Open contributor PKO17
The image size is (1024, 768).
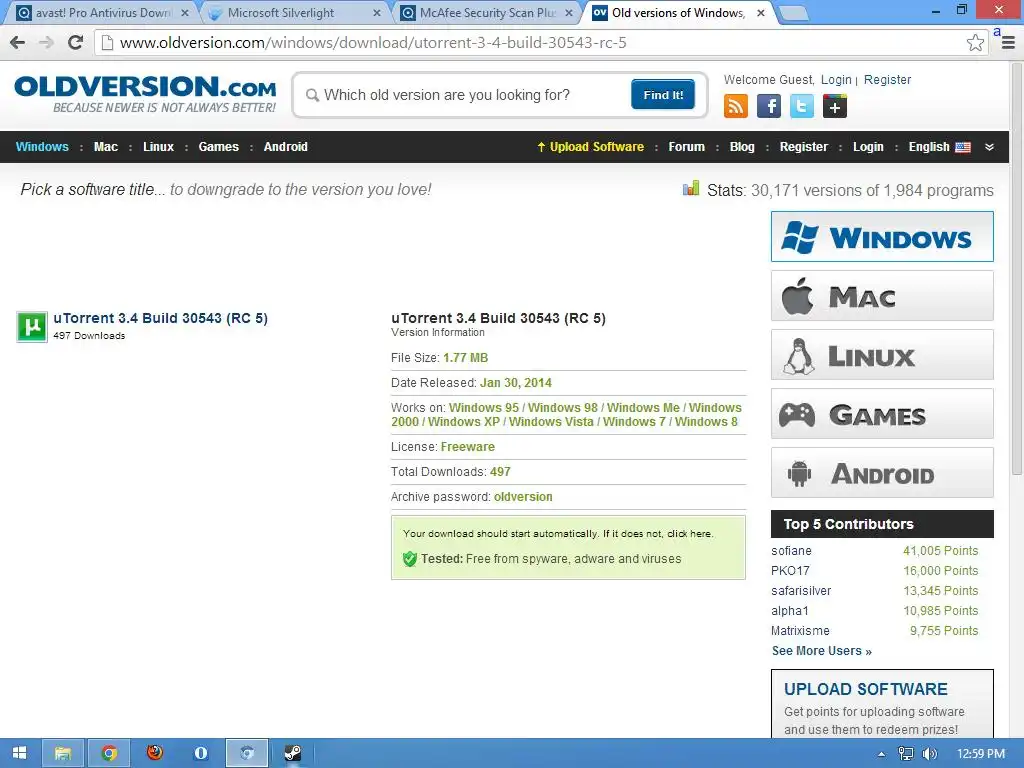pyautogui.click(x=790, y=571)
